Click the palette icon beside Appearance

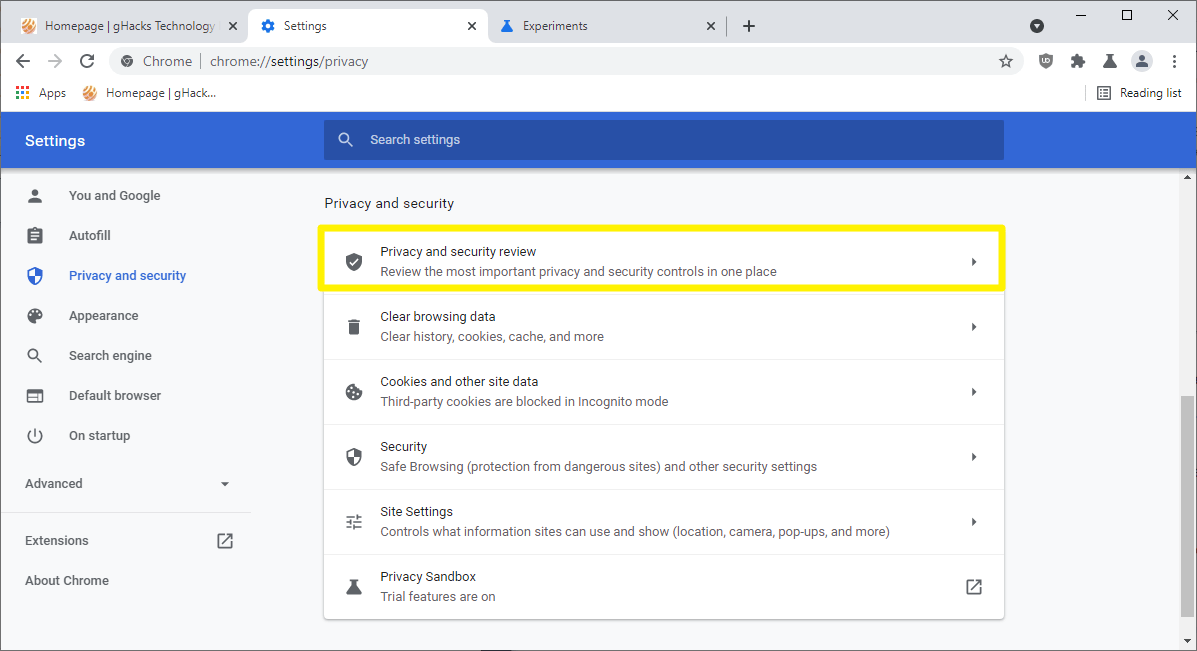[x=35, y=315]
